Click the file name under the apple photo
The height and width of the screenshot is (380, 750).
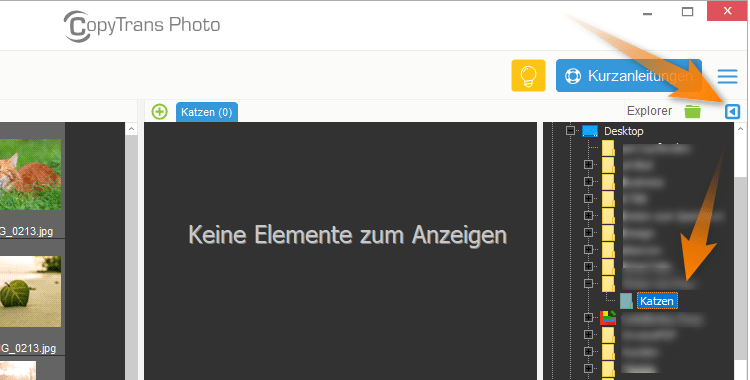point(28,348)
